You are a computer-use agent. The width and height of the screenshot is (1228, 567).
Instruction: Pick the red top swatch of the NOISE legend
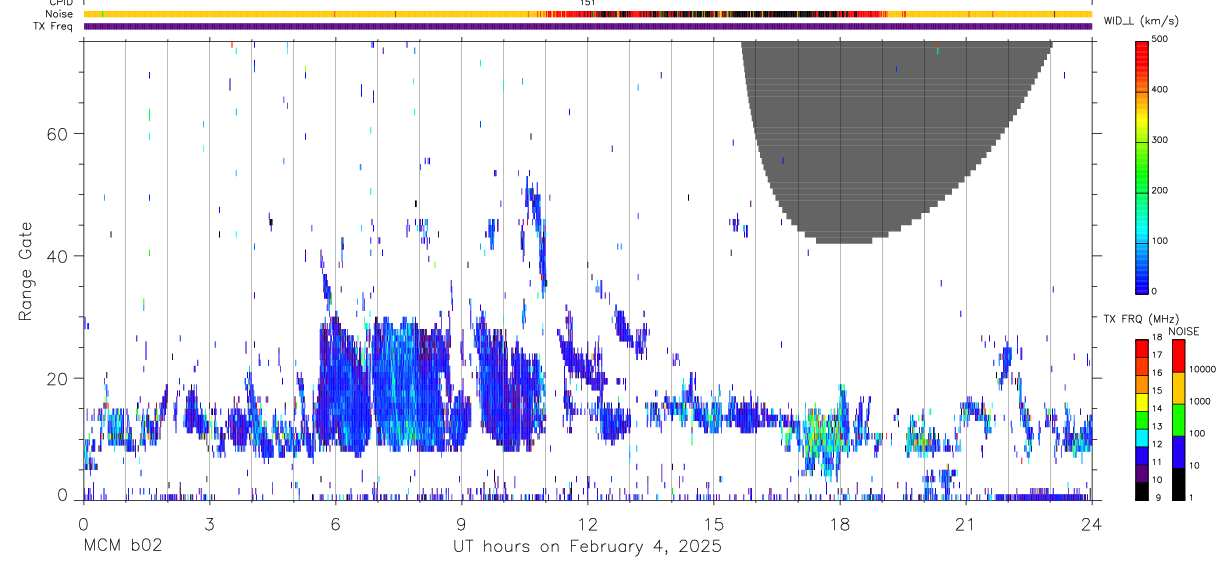(x=1178, y=356)
